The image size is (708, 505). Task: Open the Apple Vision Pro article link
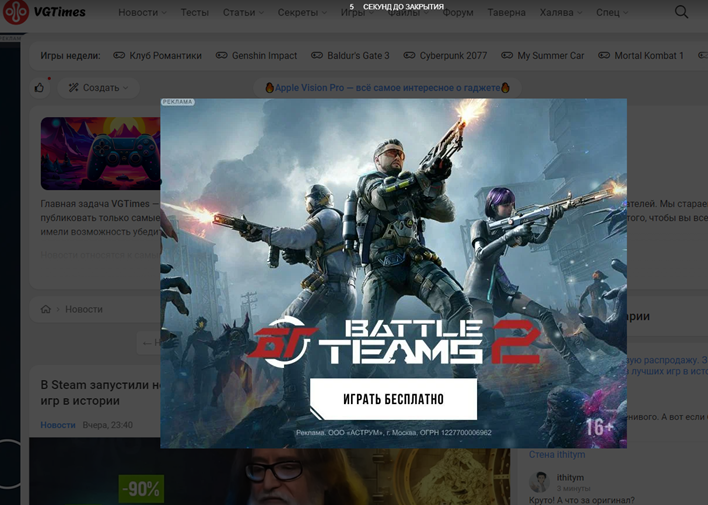(x=387, y=88)
